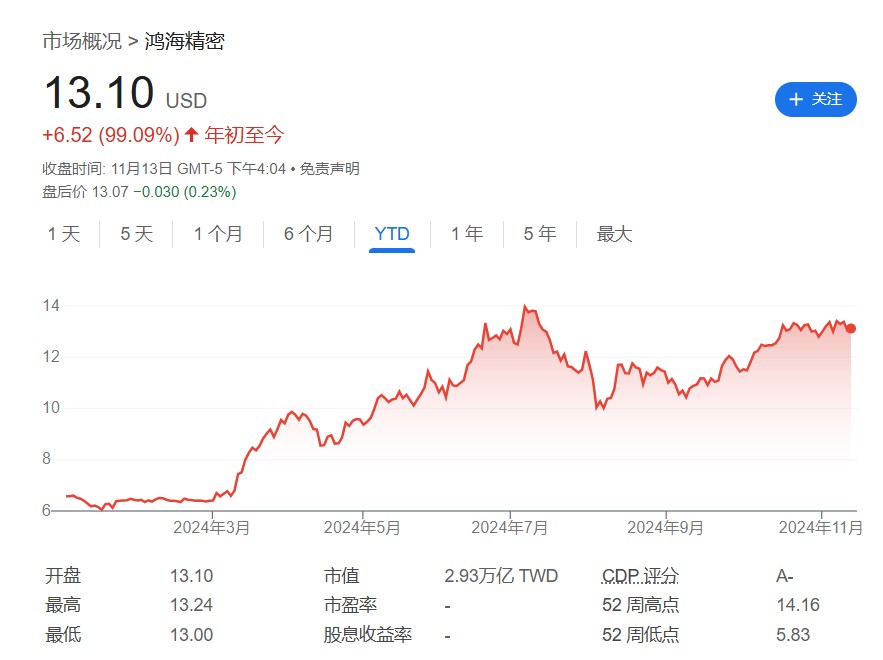Select the 1 天 time range tab
This screenshot has height=660, width=883.
[x=64, y=234]
